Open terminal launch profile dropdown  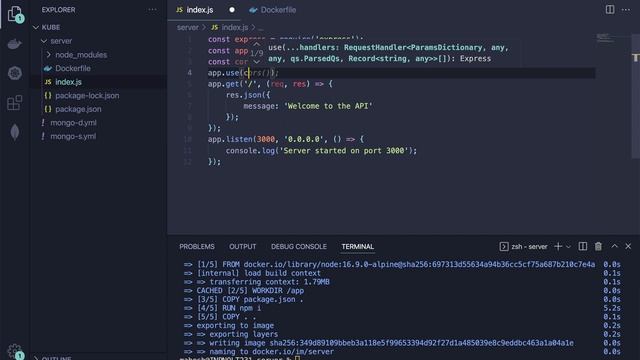coord(568,247)
